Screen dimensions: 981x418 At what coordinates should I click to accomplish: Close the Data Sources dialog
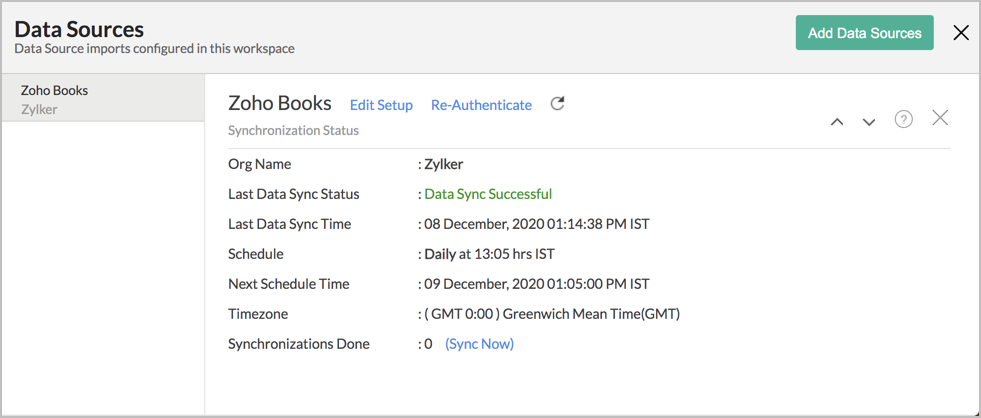[961, 33]
